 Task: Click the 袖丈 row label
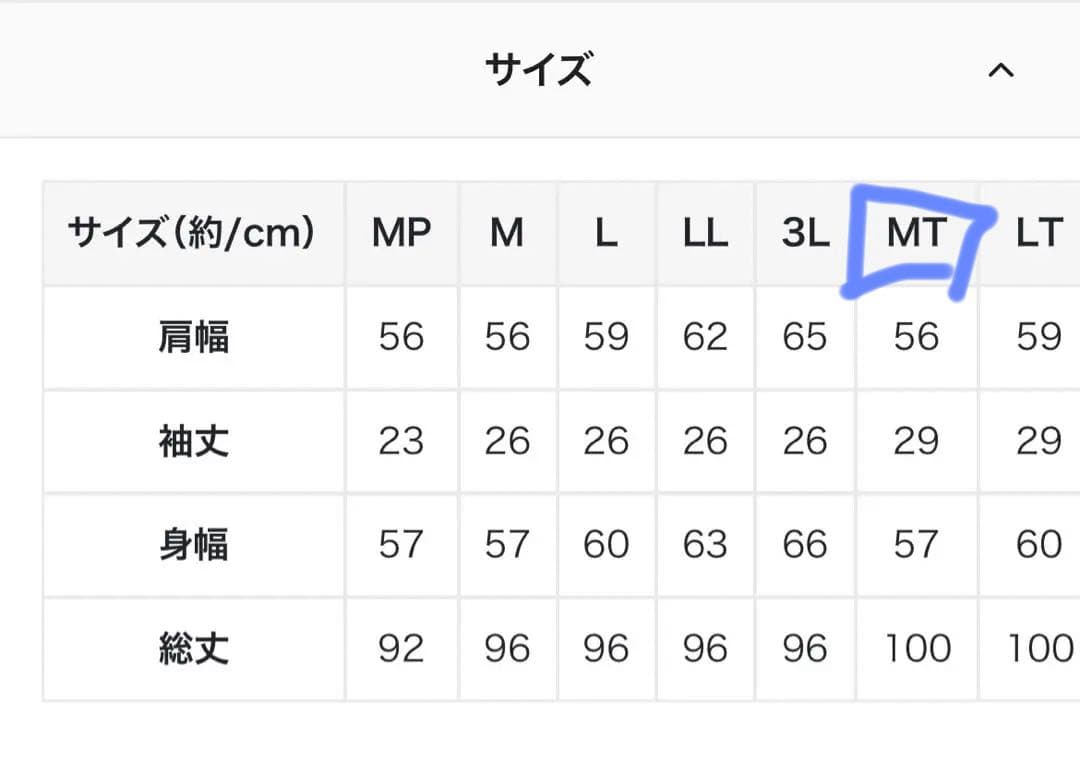coord(193,441)
